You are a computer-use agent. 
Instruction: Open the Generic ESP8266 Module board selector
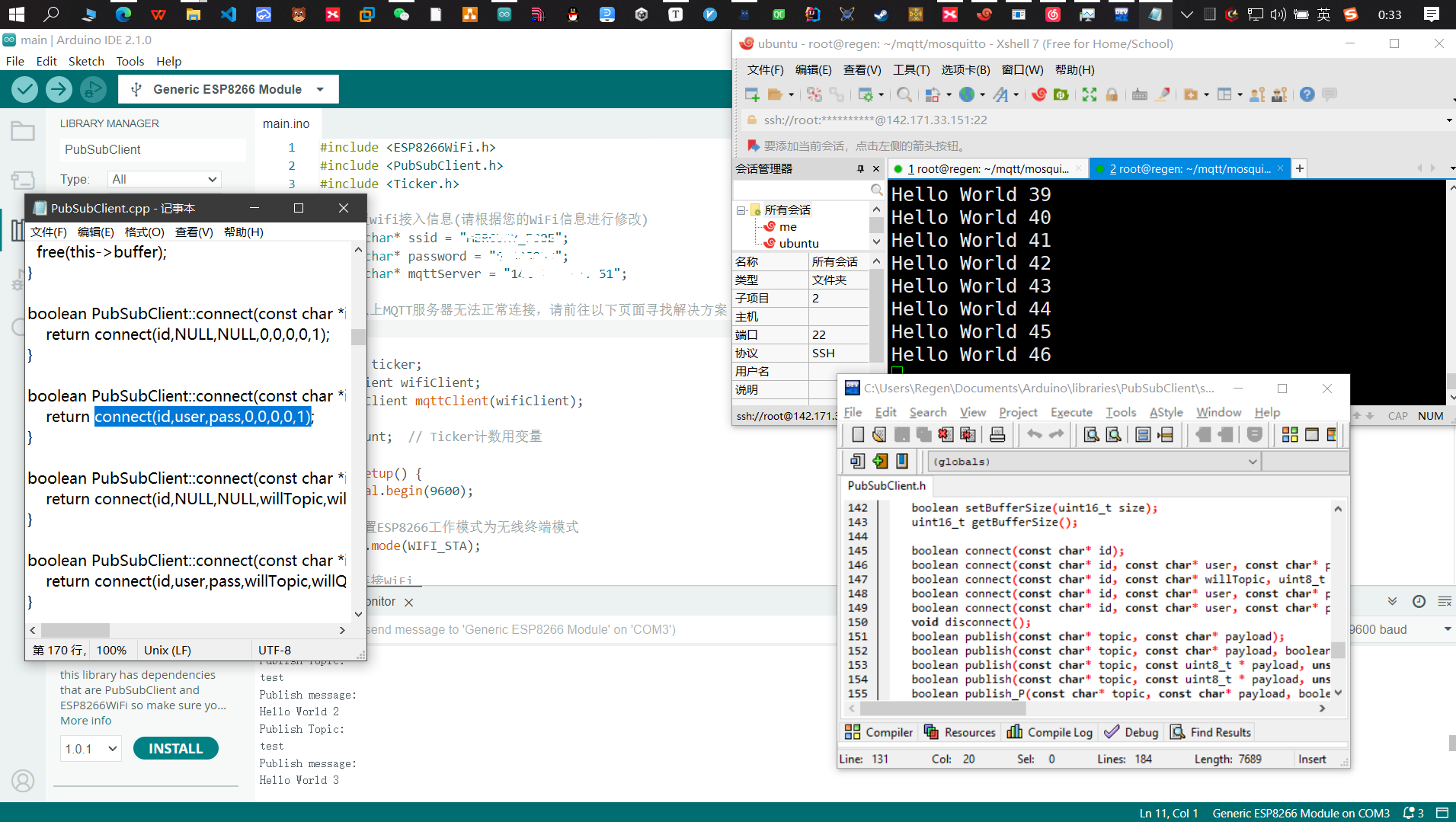pos(229,90)
